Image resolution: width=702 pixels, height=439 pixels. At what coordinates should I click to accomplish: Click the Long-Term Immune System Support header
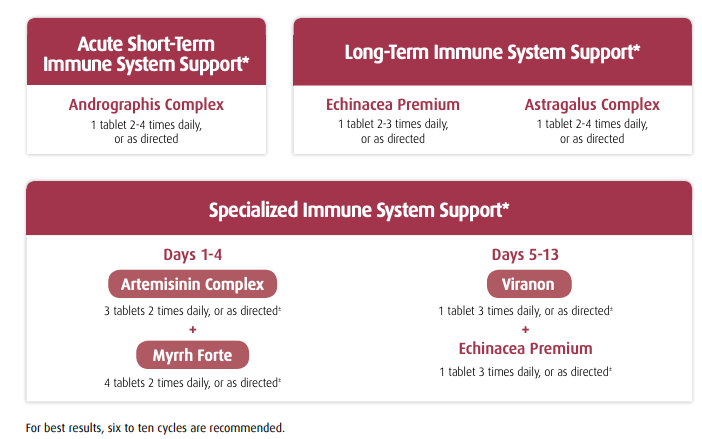[x=492, y=52]
